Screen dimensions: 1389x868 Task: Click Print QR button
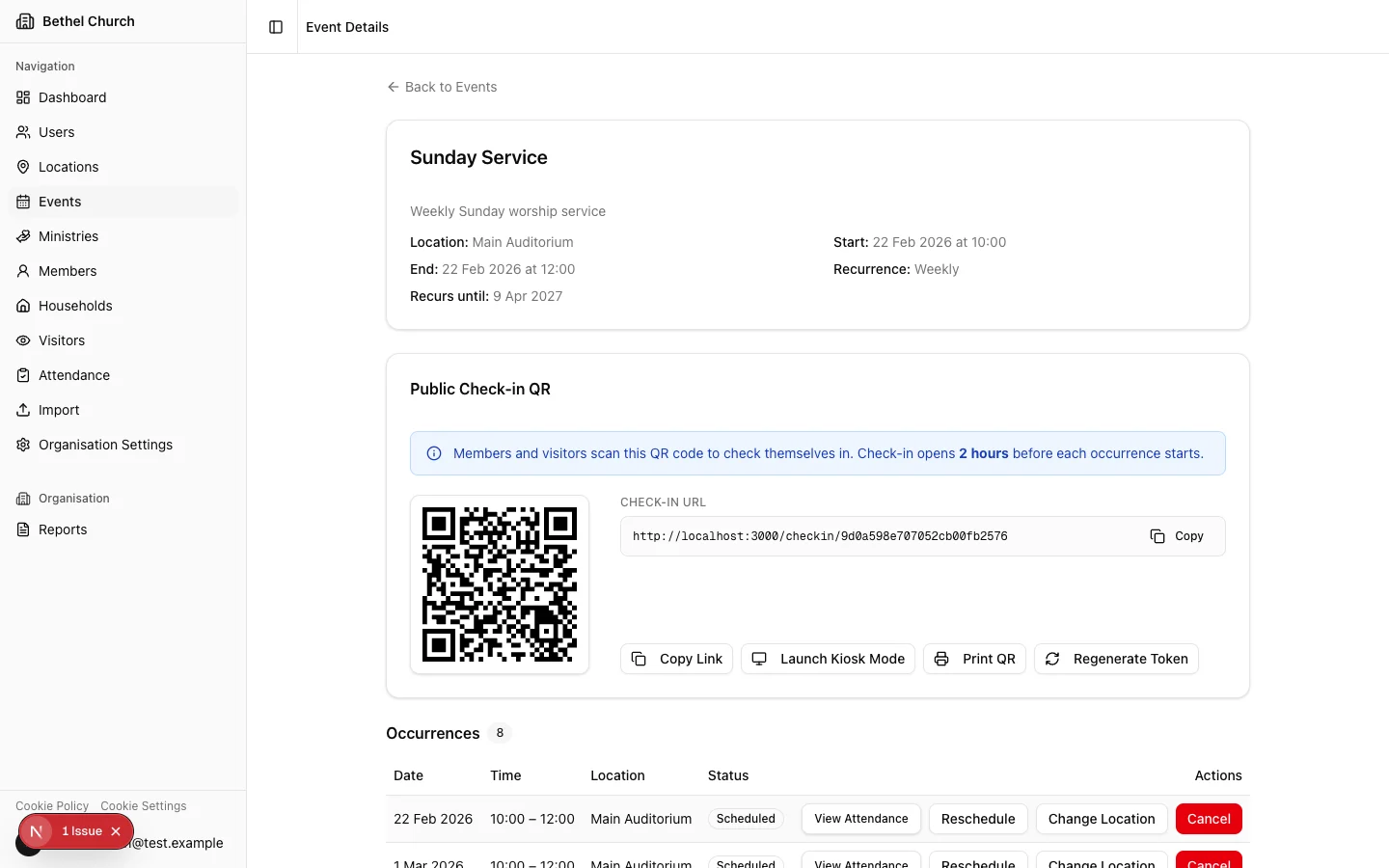click(x=974, y=659)
